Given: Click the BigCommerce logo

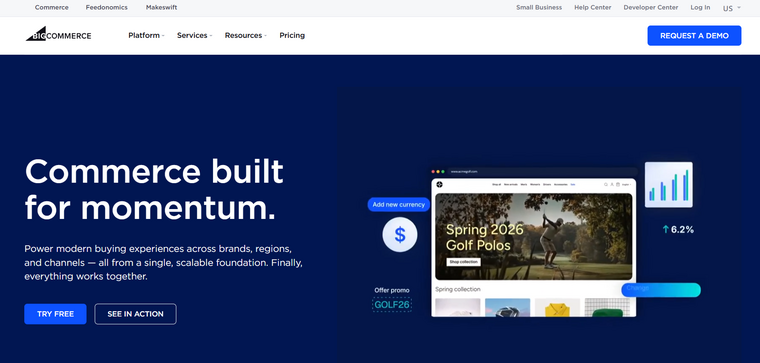Looking at the screenshot, I should (58, 34).
